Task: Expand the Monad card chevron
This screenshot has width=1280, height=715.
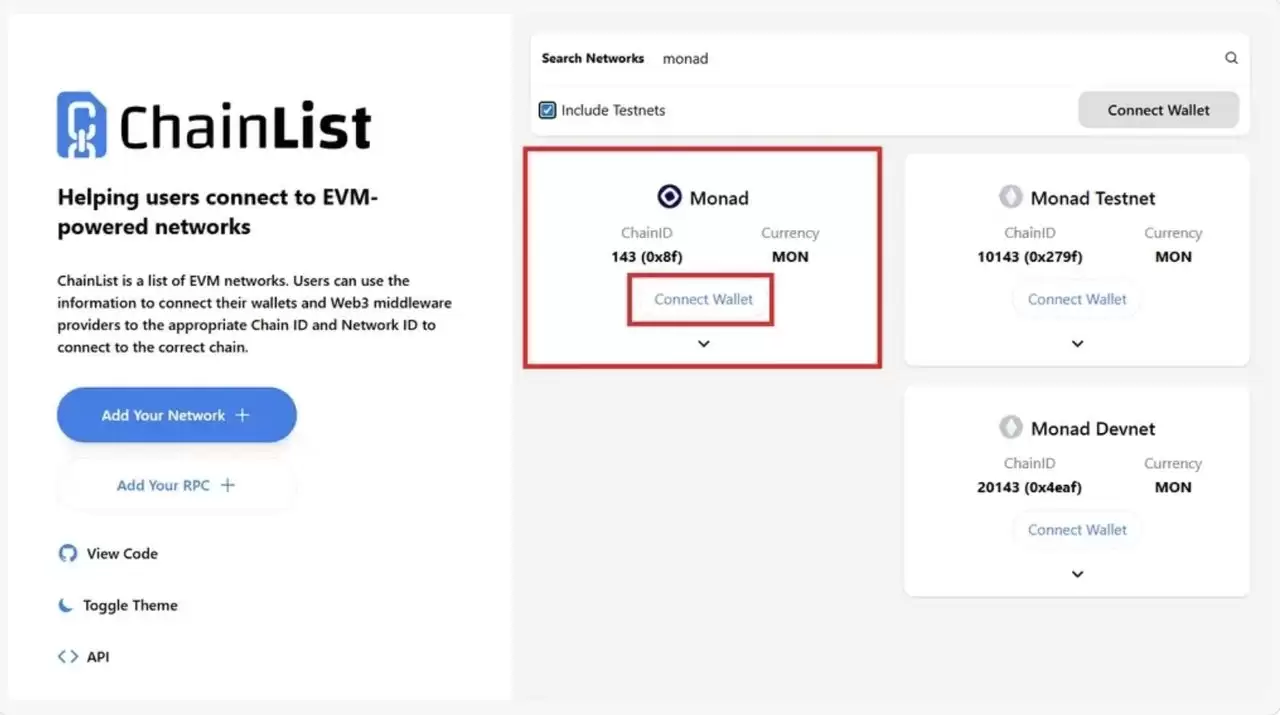Action: pyautogui.click(x=702, y=343)
